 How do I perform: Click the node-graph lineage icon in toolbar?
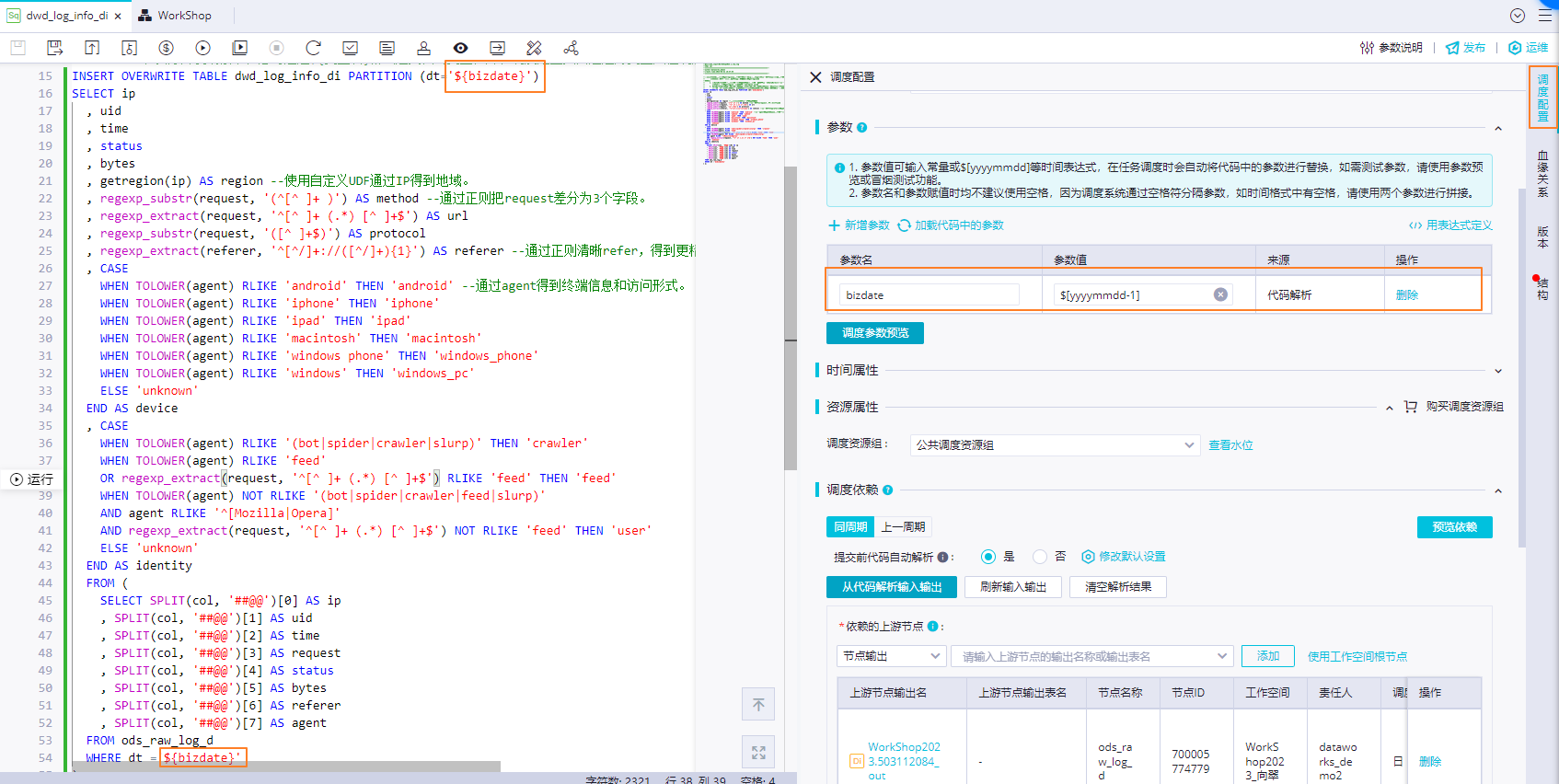coord(571,48)
